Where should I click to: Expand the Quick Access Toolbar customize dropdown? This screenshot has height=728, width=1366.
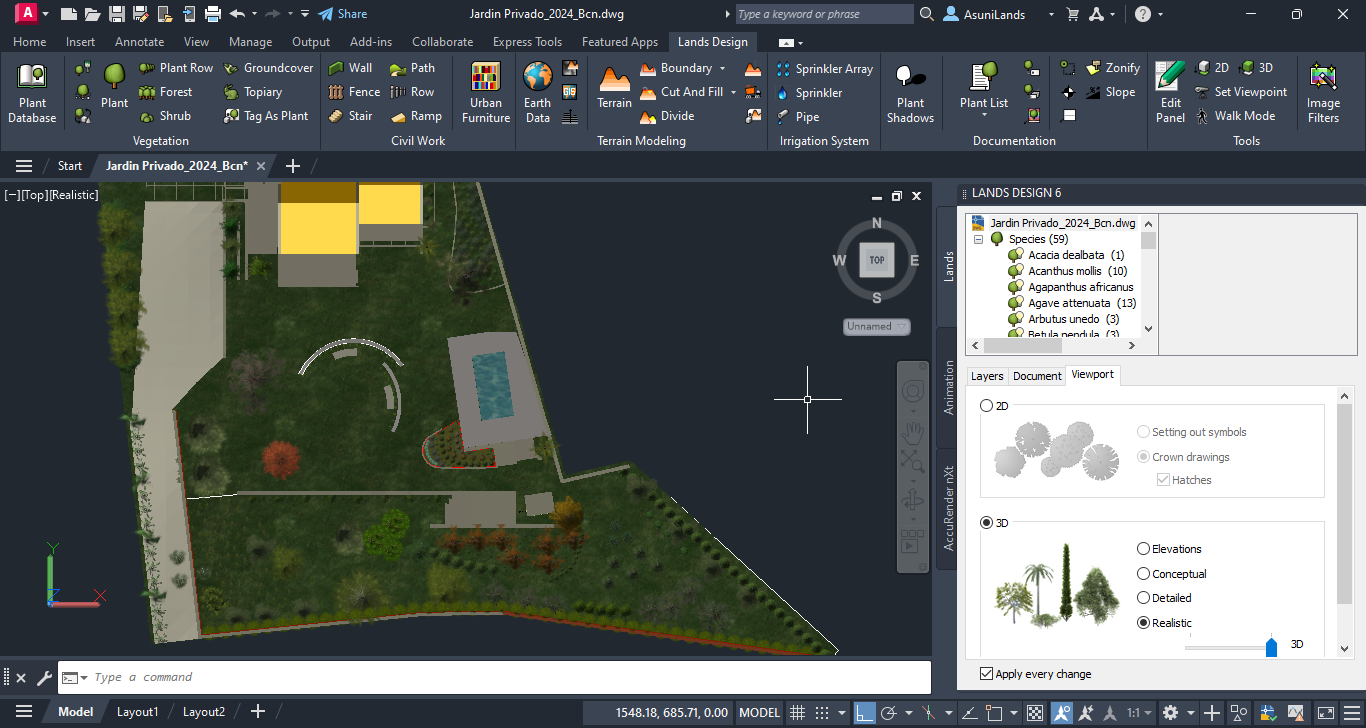(x=304, y=14)
